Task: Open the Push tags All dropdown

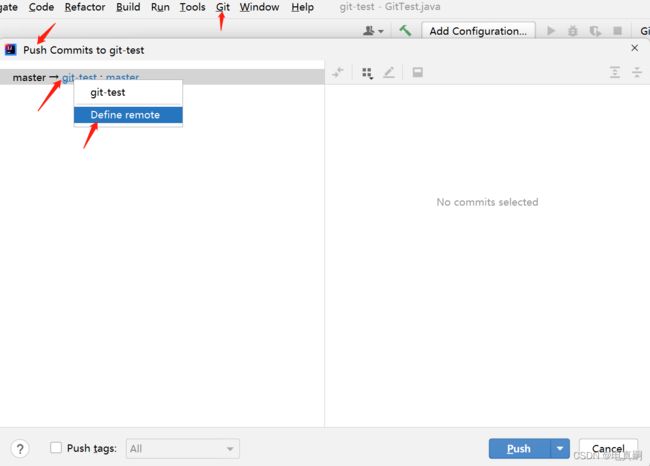Action: tap(182, 449)
